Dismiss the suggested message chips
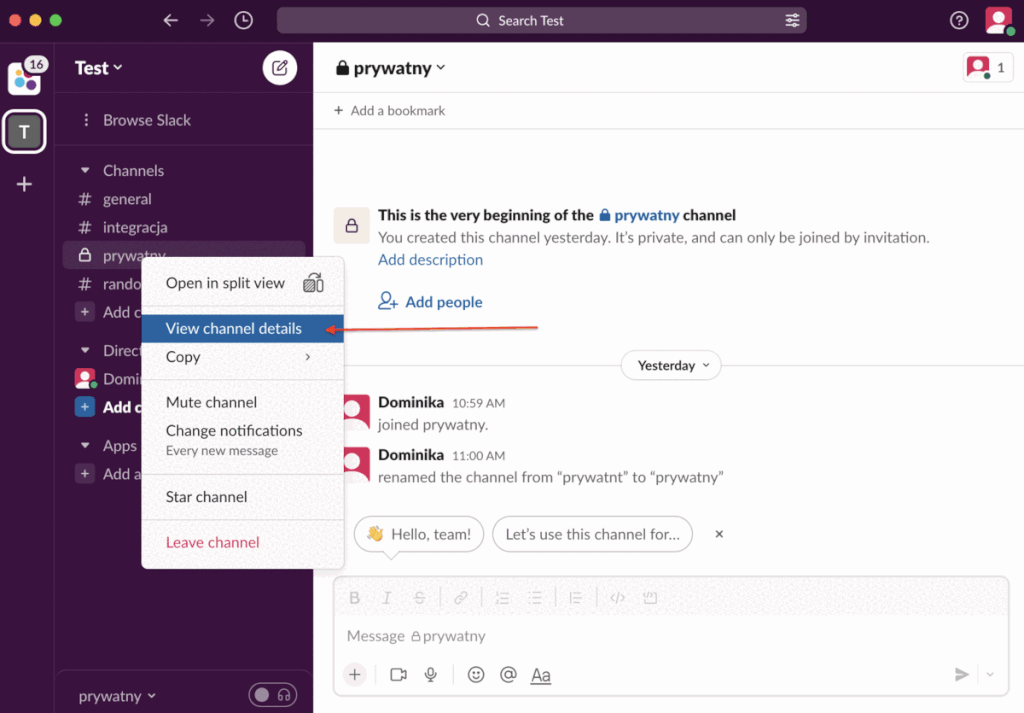This screenshot has height=713, width=1024. (x=719, y=534)
